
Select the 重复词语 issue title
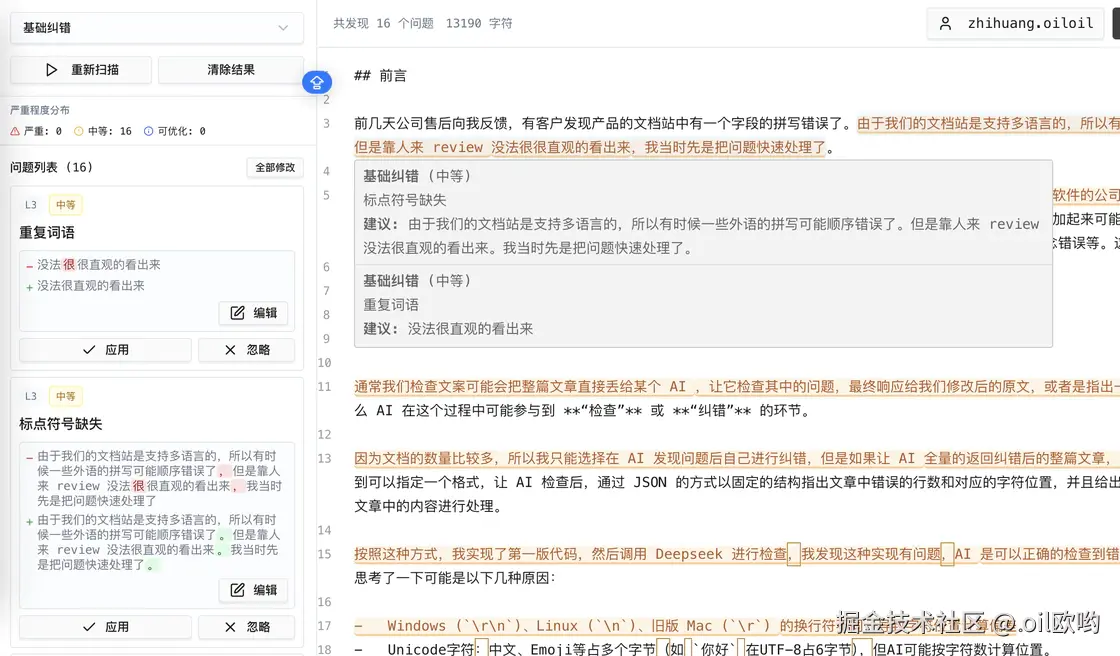[x=47, y=233]
